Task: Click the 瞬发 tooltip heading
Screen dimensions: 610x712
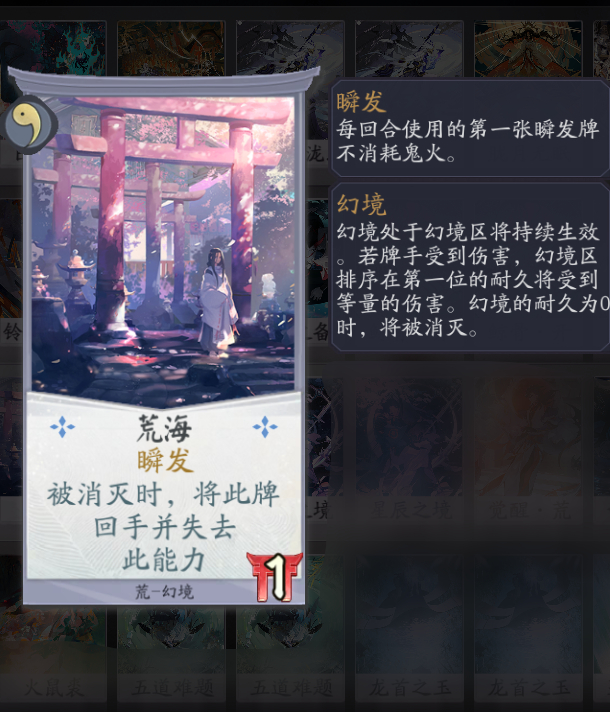Action: click(361, 101)
